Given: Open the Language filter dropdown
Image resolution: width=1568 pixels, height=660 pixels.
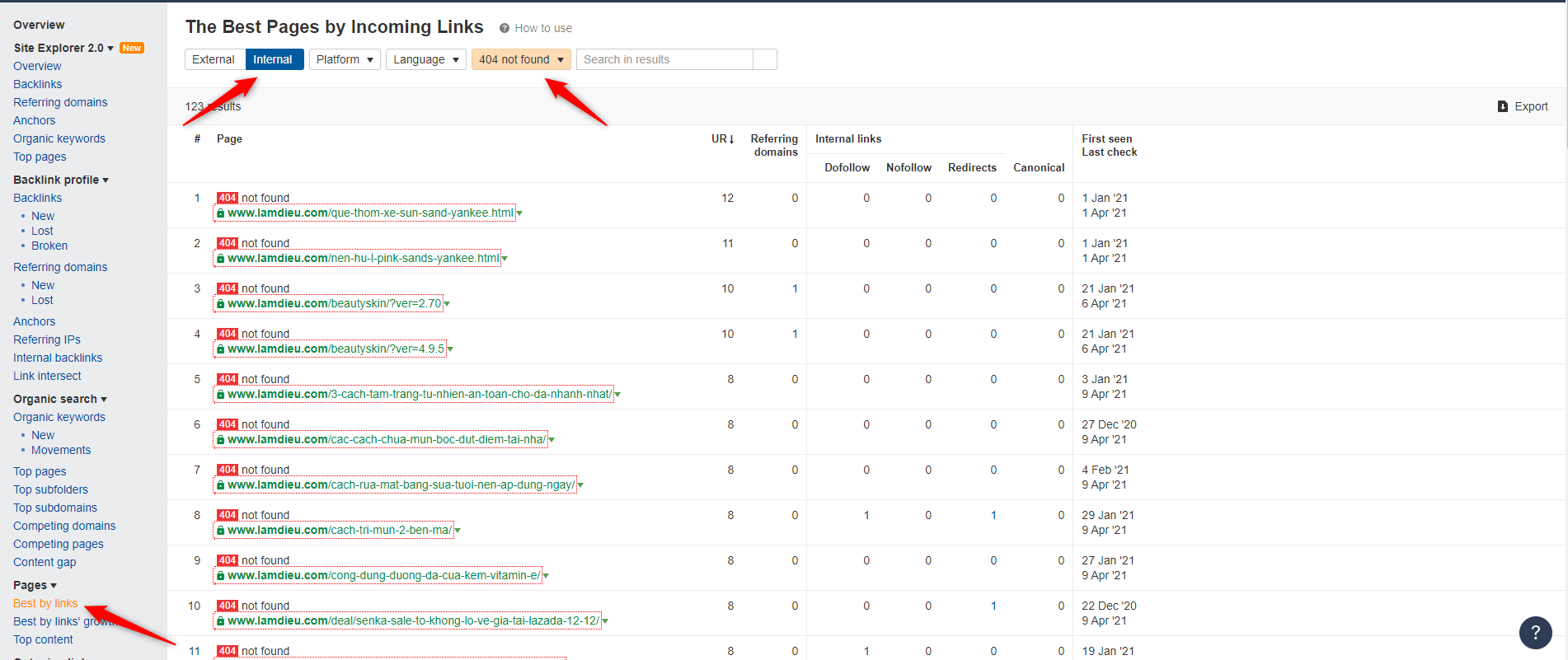Looking at the screenshot, I should (x=425, y=59).
